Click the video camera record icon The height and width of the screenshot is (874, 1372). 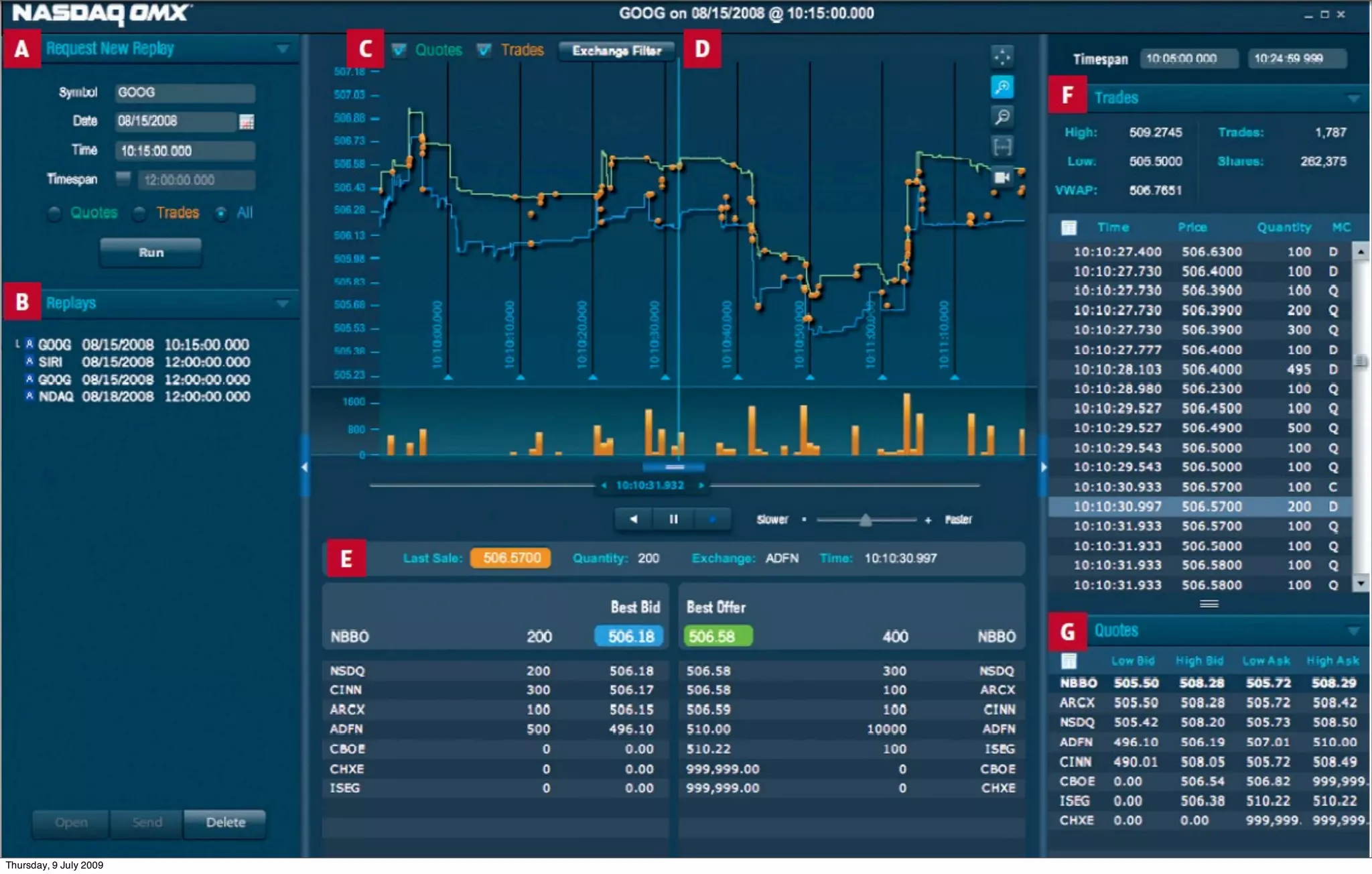pyautogui.click(x=1002, y=177)
